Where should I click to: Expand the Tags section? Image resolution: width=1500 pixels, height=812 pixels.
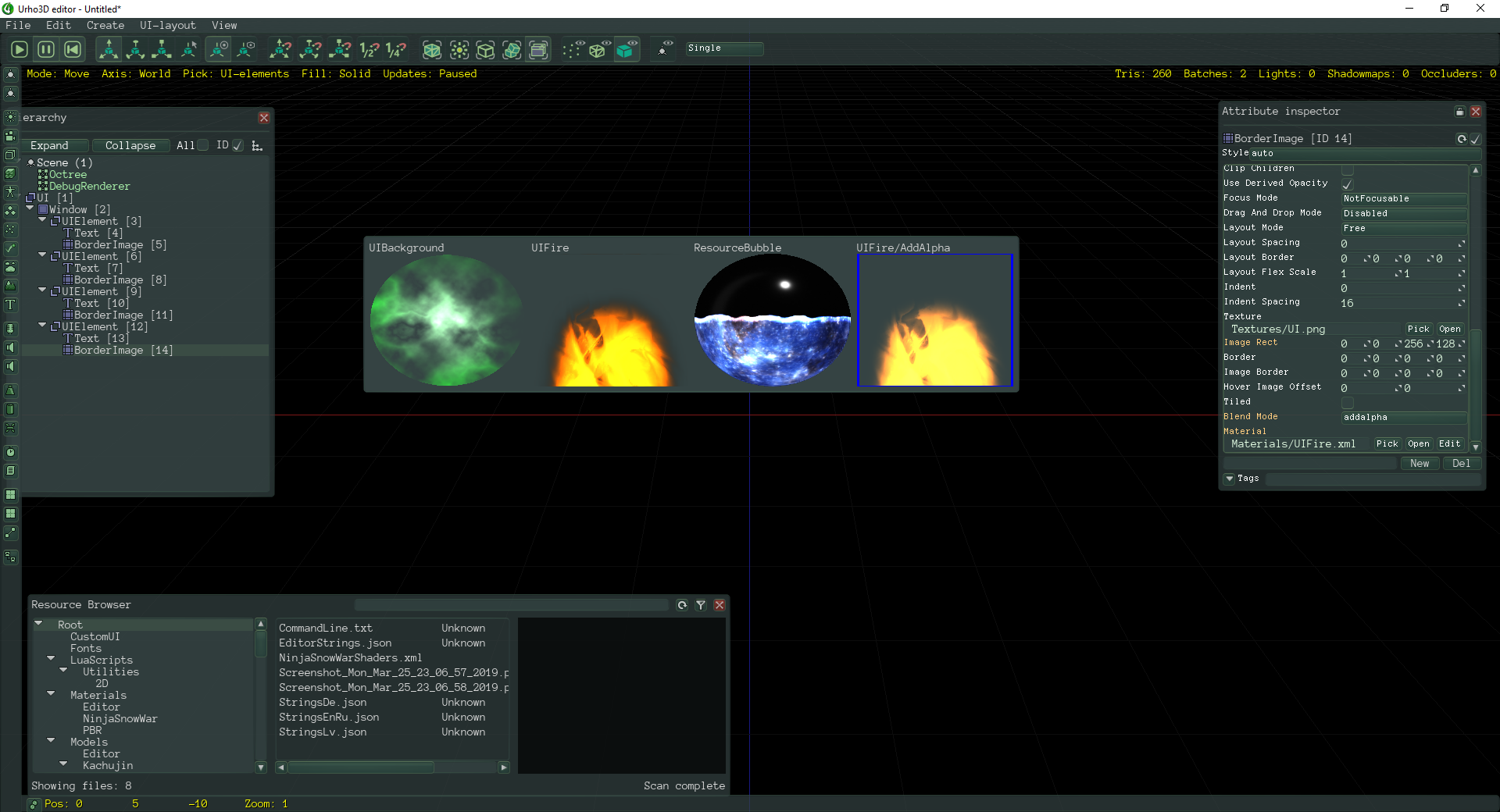click(1230, 479)
